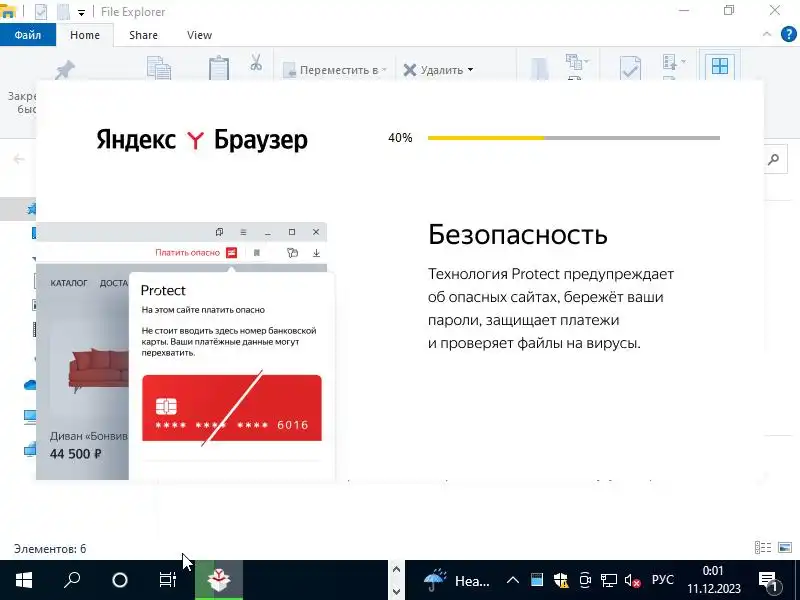Switch to the View ribbon tab
The image size is (800, 600).
[x=199, y=35]
